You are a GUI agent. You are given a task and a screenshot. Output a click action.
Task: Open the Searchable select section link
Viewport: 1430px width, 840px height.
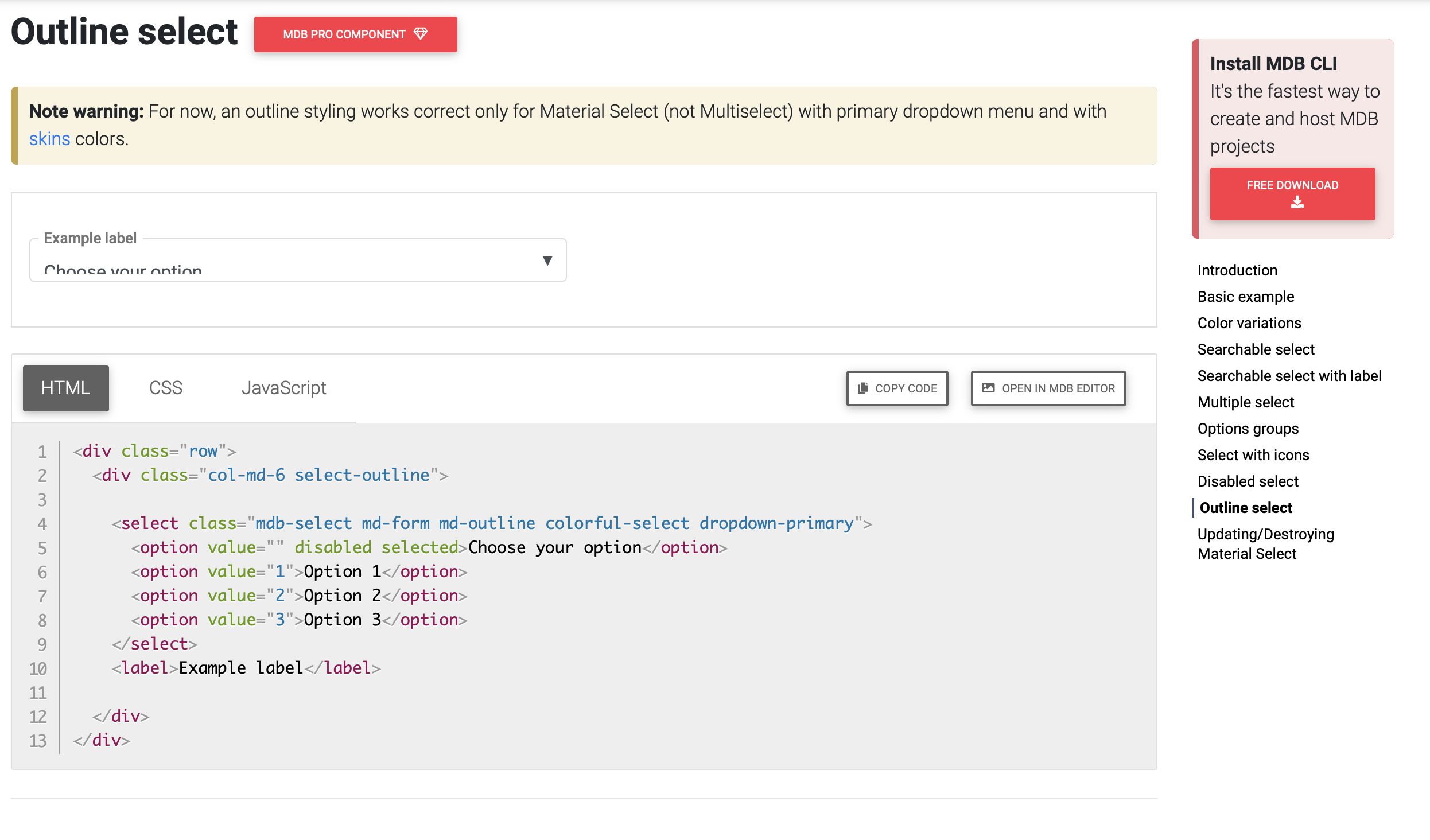pyautogui.click(x=1256, y=349)
